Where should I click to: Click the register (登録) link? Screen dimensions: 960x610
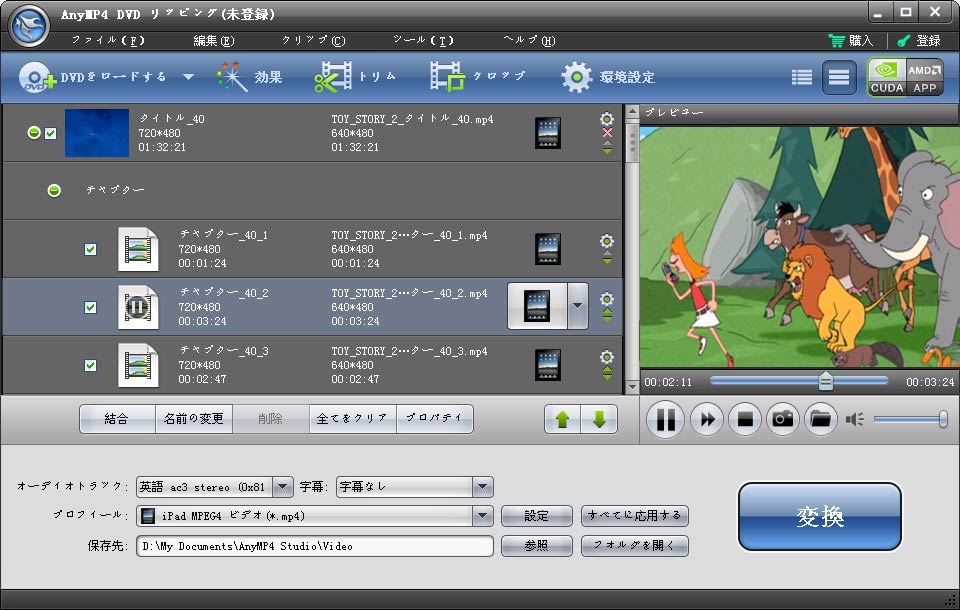pos(919,40)
